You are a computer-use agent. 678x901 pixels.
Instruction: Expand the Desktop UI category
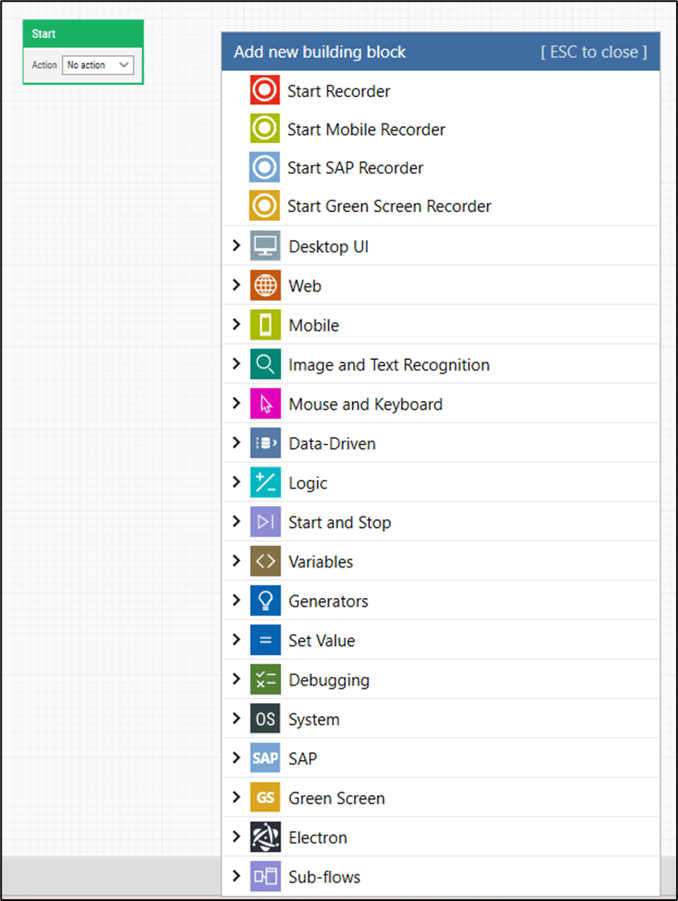(234, 246)
